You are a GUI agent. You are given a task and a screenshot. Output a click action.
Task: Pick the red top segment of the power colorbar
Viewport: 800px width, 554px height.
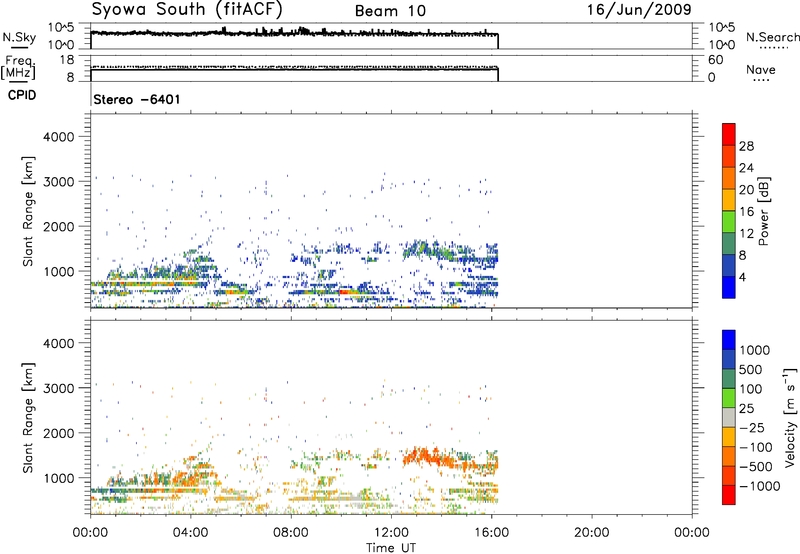pos(729,134)
